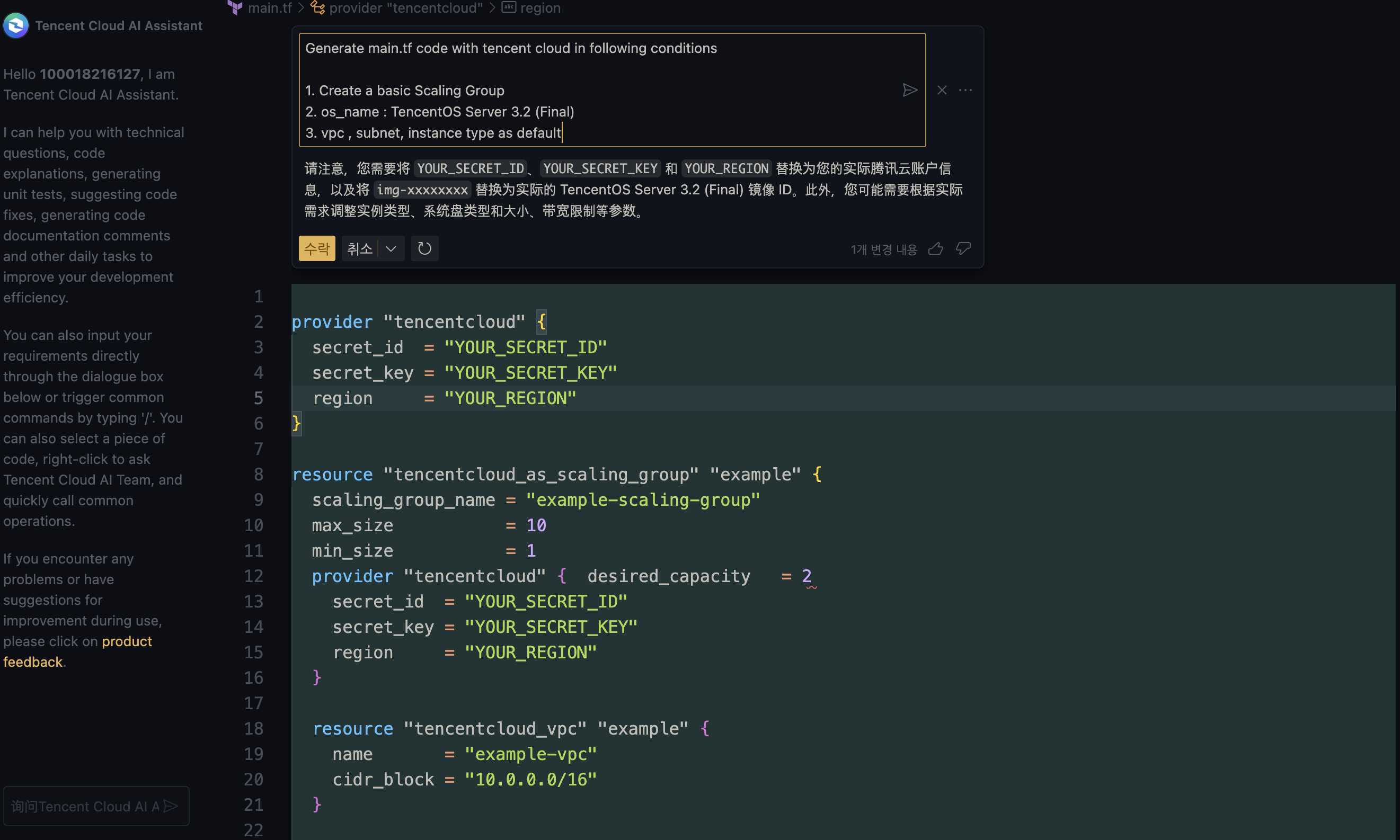
Task: Close the inline chat box
Action: point(942,91)
